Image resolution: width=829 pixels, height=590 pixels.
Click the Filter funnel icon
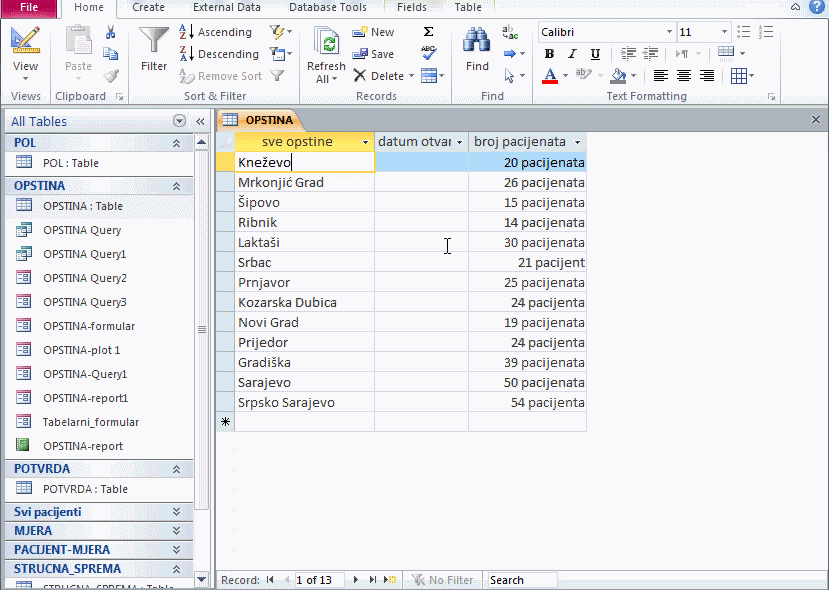click(154, 41)
